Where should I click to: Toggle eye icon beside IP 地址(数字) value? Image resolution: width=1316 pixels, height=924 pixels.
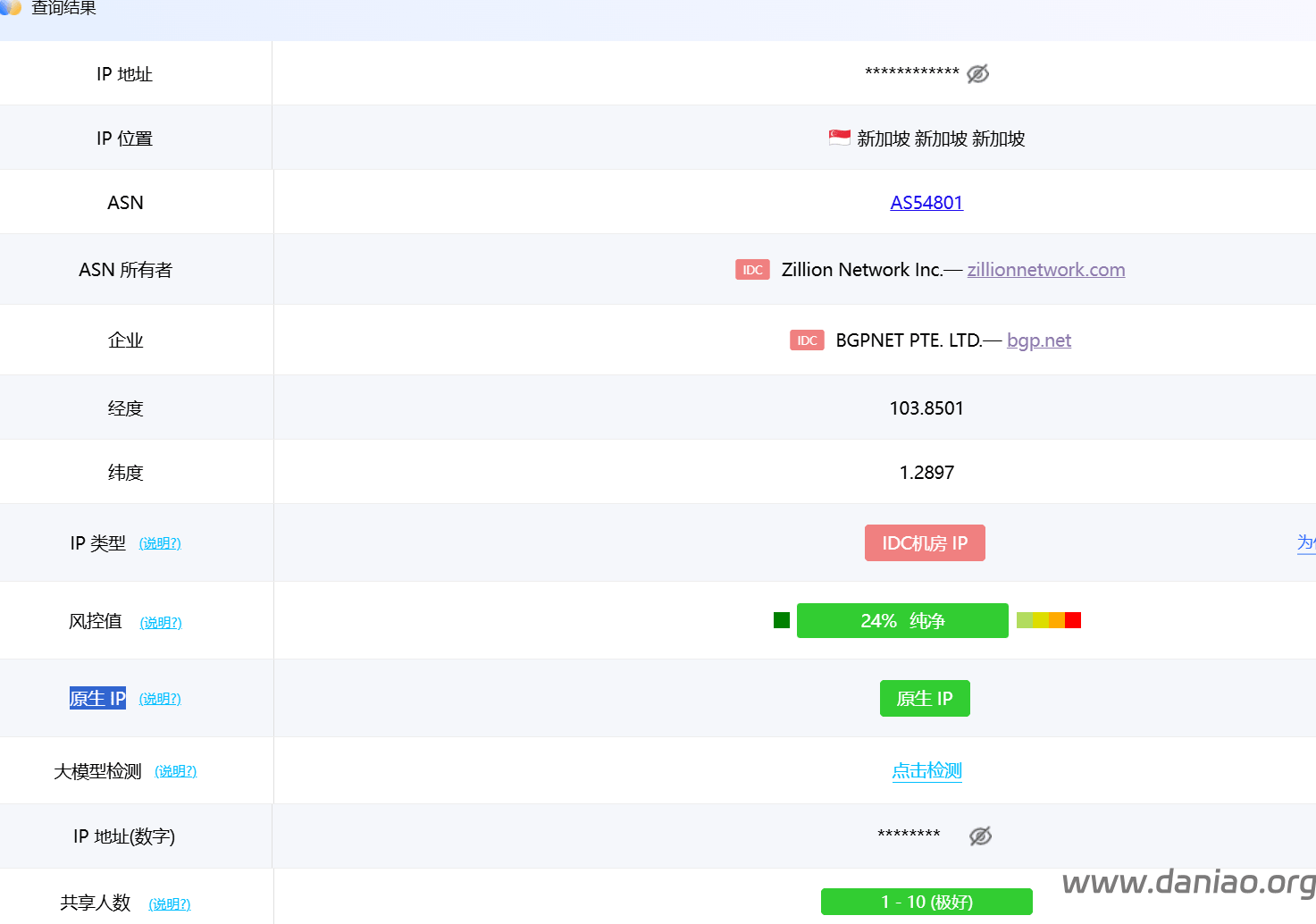980,836
